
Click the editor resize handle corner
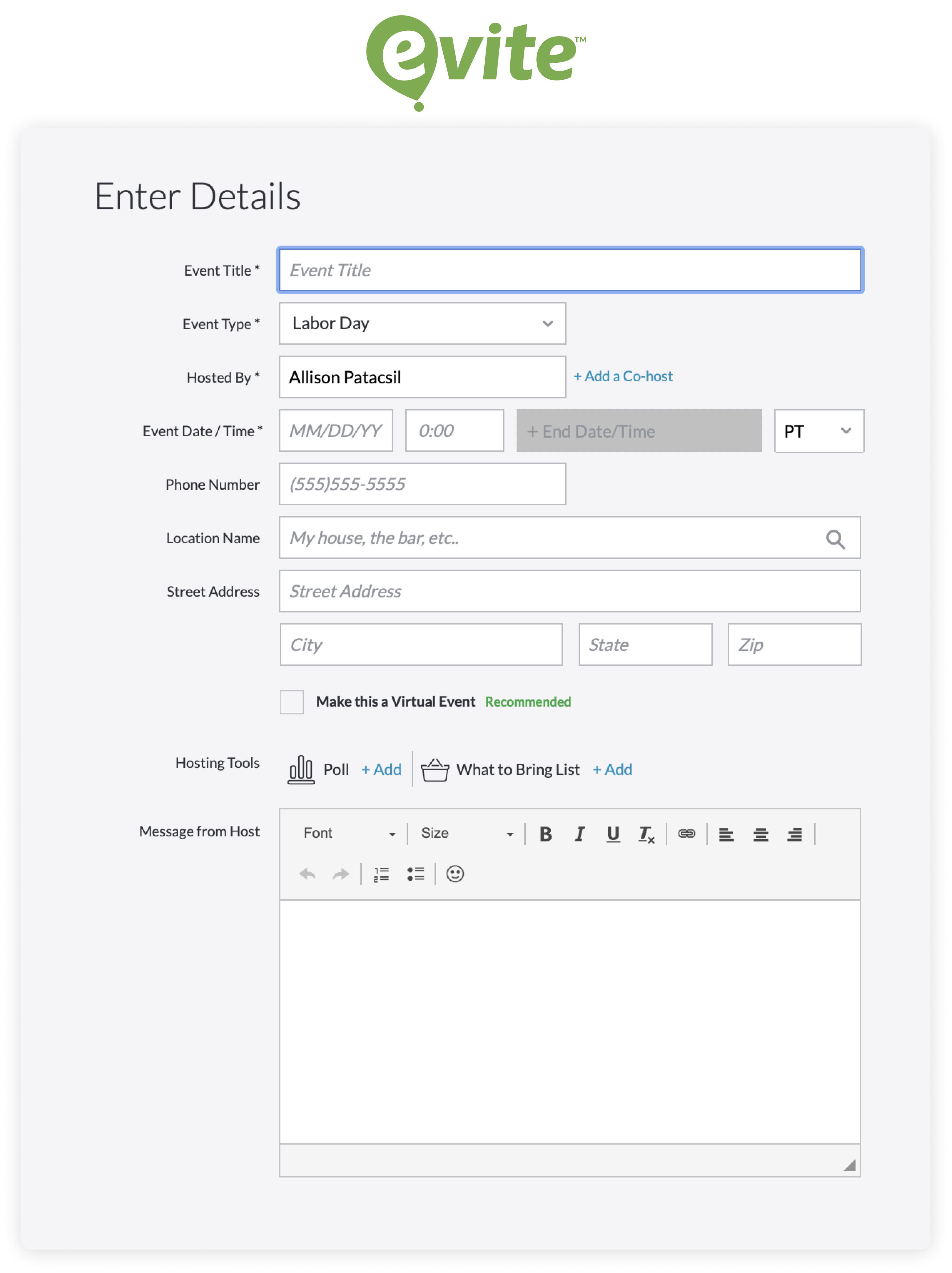click(850, 1165)
